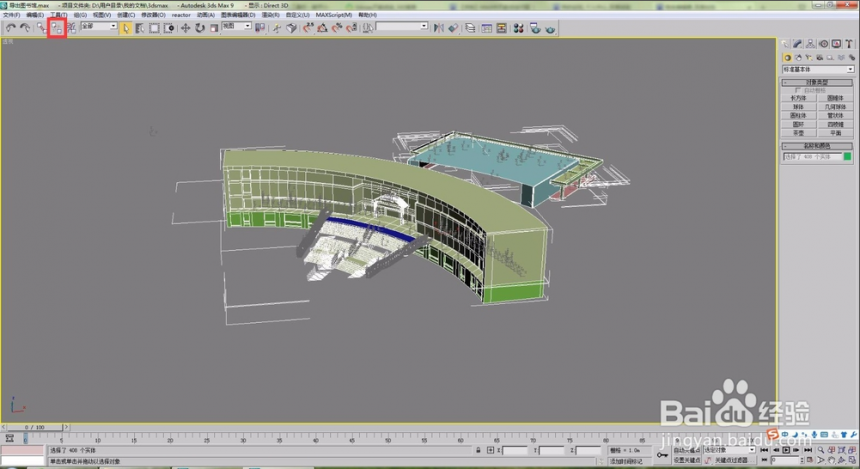Click the Align tool icon
Viewport: 860px width, 469px height.
pos(453,28)
